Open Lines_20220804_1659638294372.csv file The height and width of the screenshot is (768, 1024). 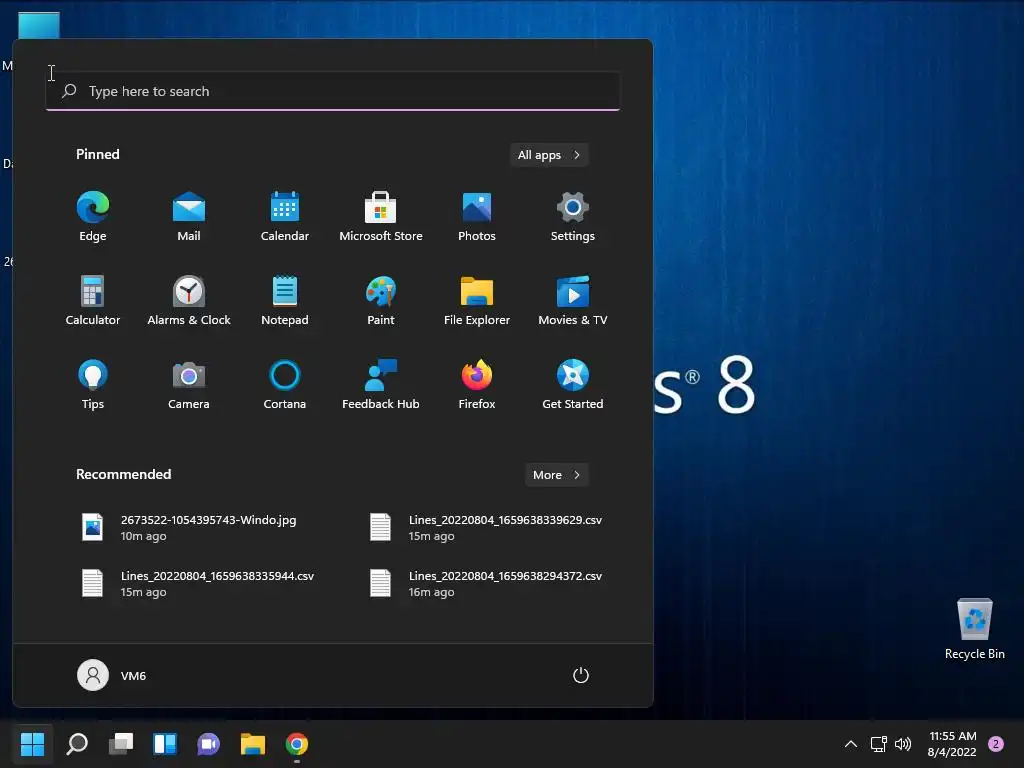(486, 584)
